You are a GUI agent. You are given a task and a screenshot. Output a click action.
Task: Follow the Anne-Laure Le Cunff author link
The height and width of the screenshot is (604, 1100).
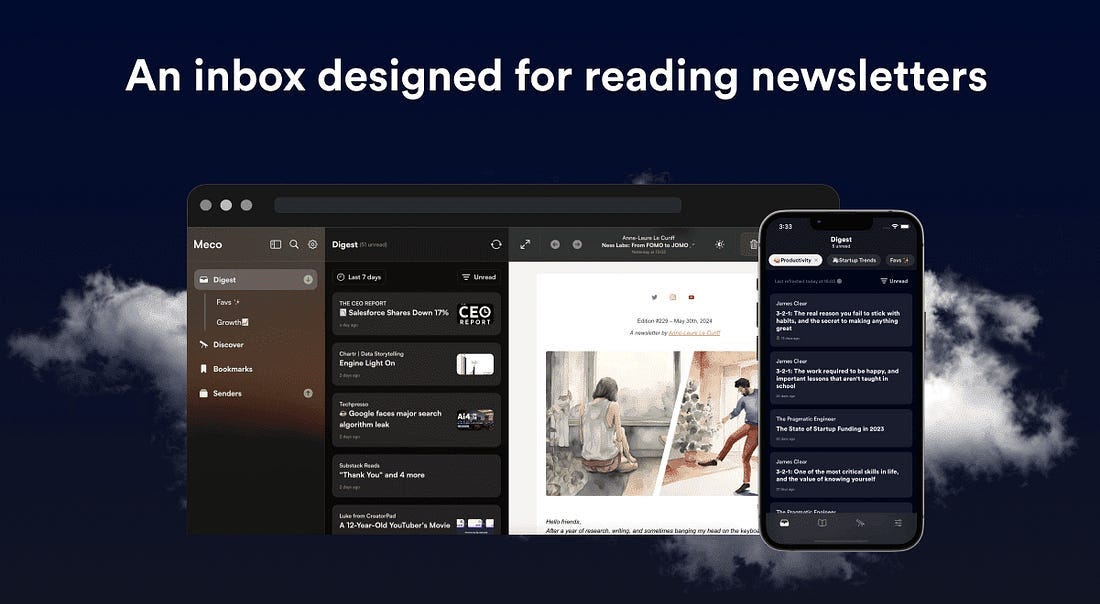coord(694,333)
